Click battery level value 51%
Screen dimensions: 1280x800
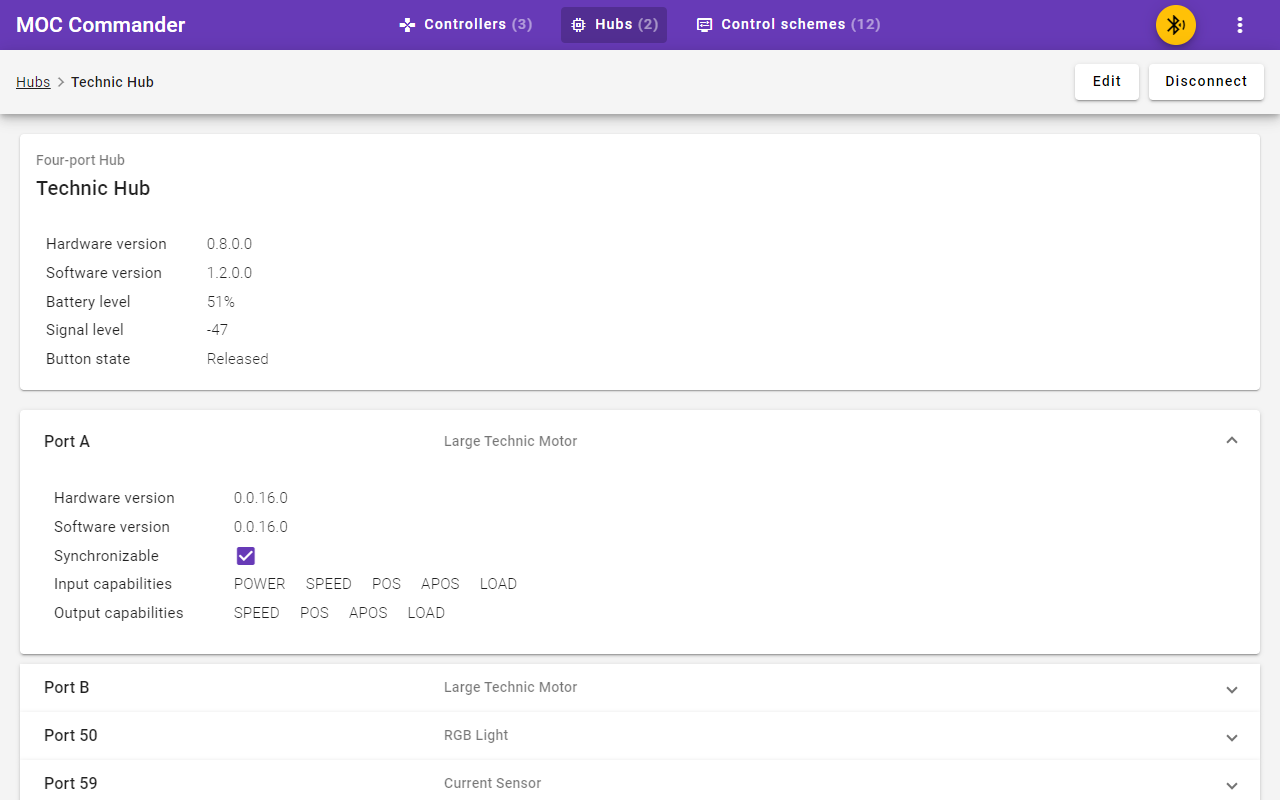pyautogui.click(x=221, y=302)
